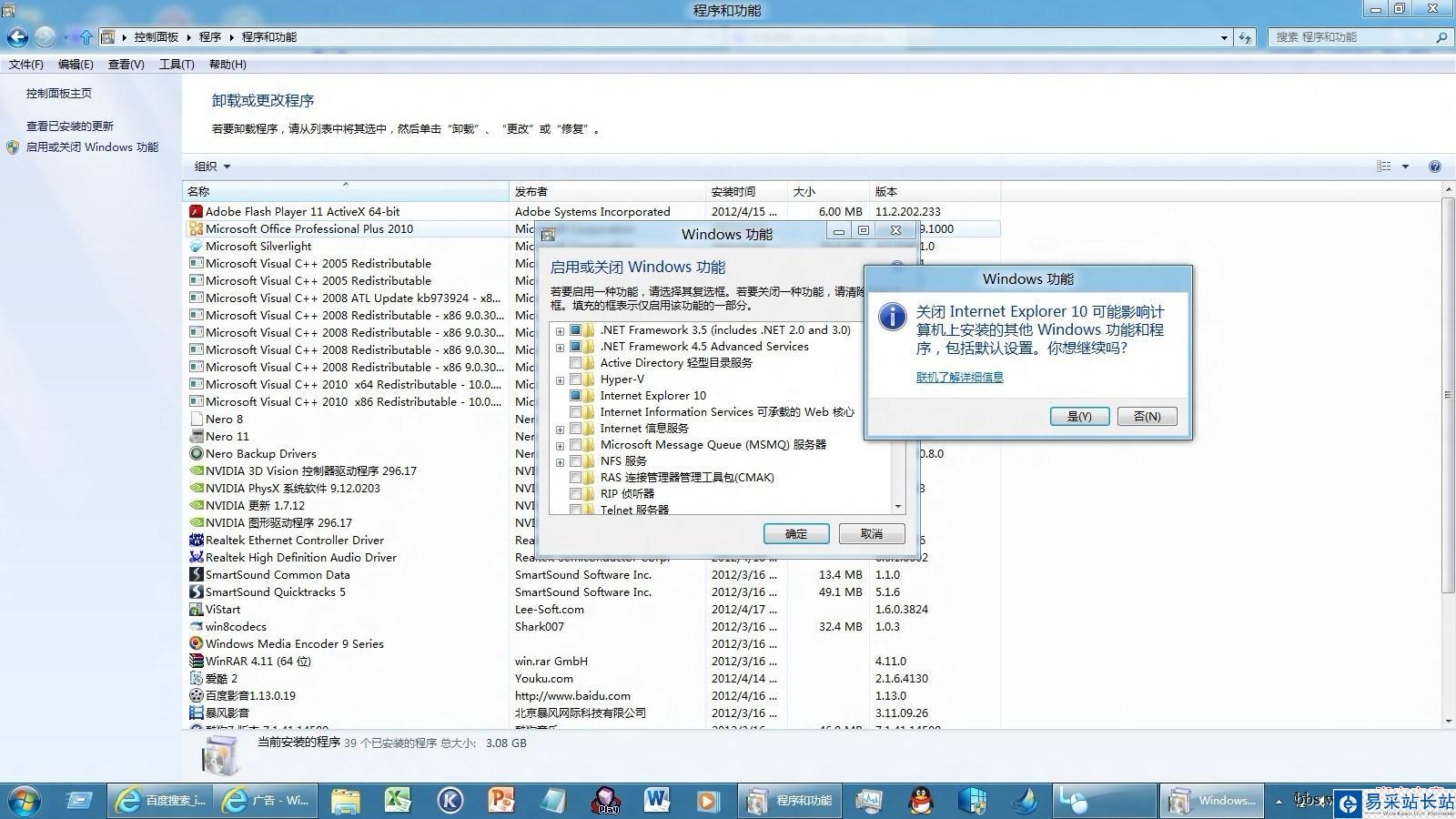Click 确定 in the Windows 功能 dialog
This screenshot has width=1456, height=819.
796,534
